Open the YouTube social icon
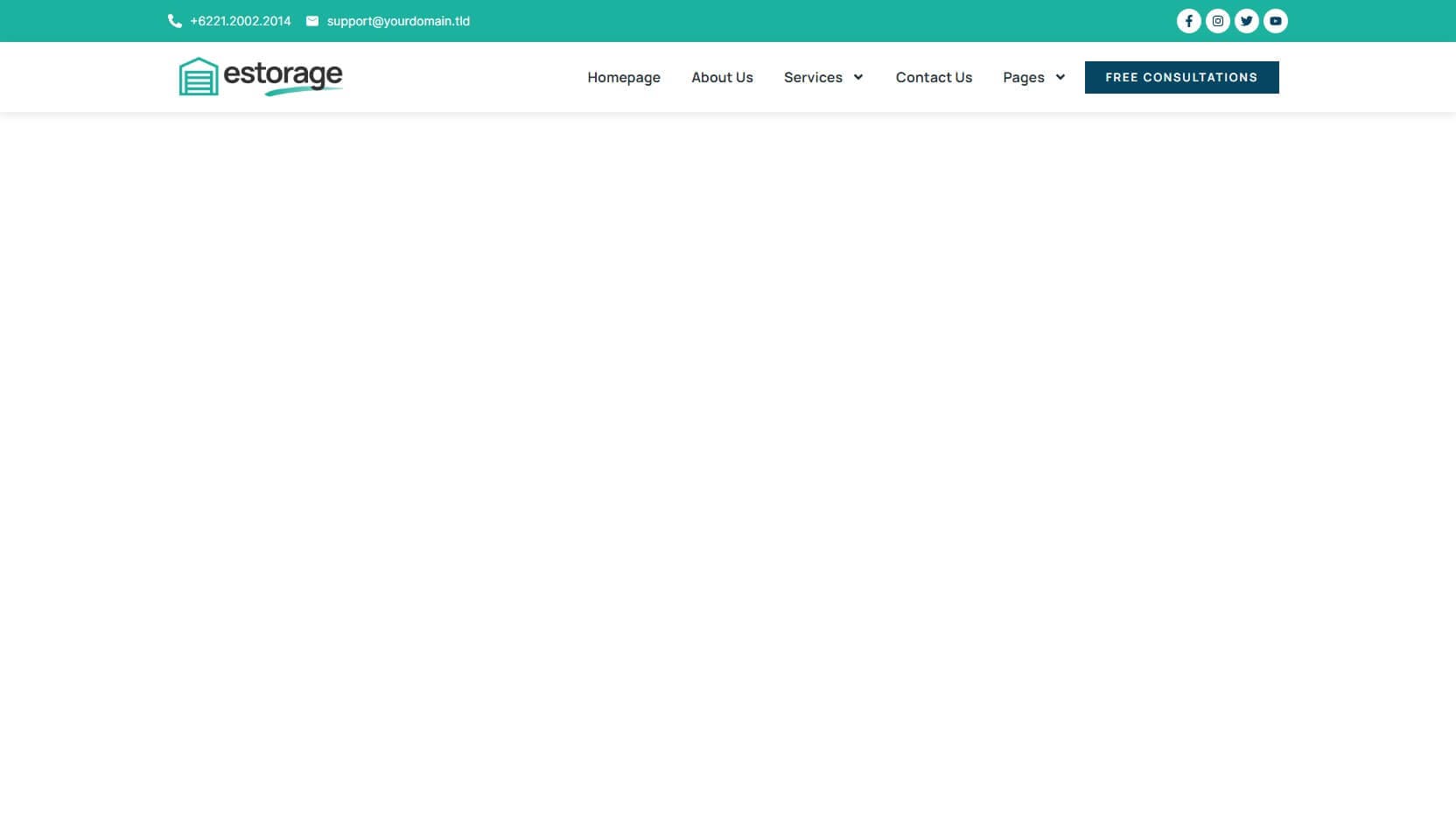This screenshot has width=1456, height=835. 1275,21
